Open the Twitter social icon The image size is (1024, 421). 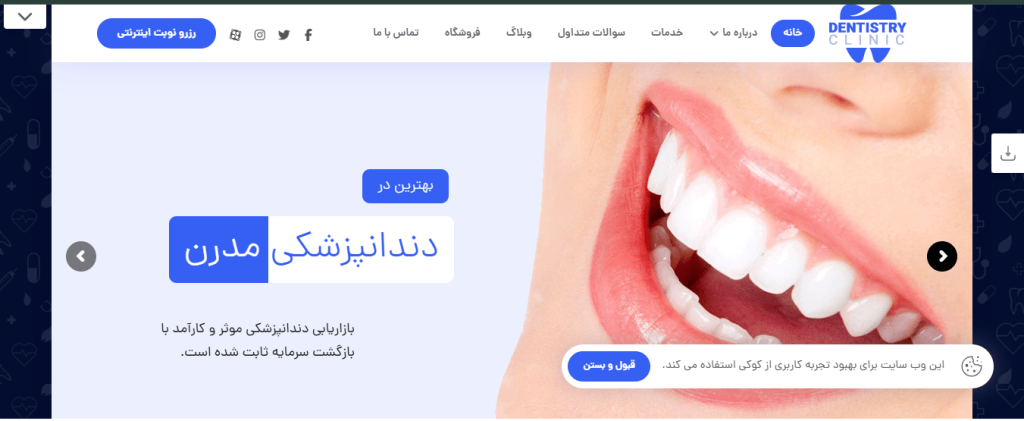tap(283, 35)
